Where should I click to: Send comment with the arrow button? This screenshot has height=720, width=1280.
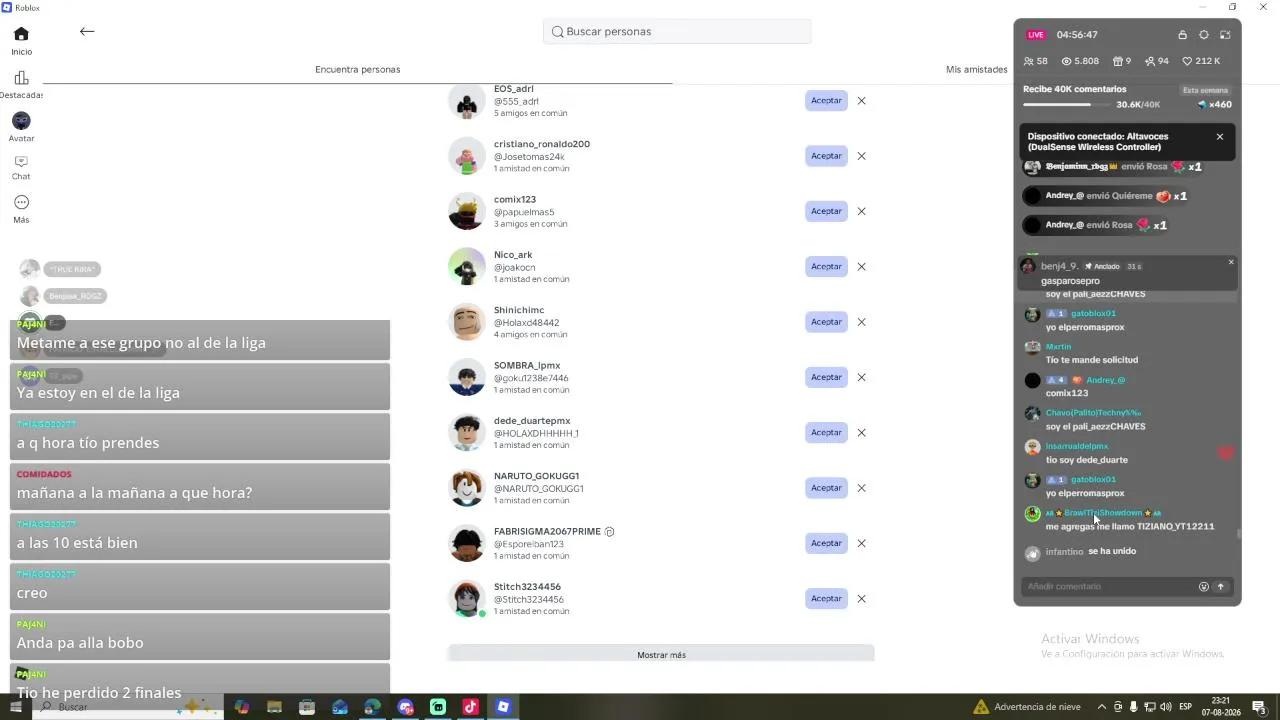tap(1220, 587)
